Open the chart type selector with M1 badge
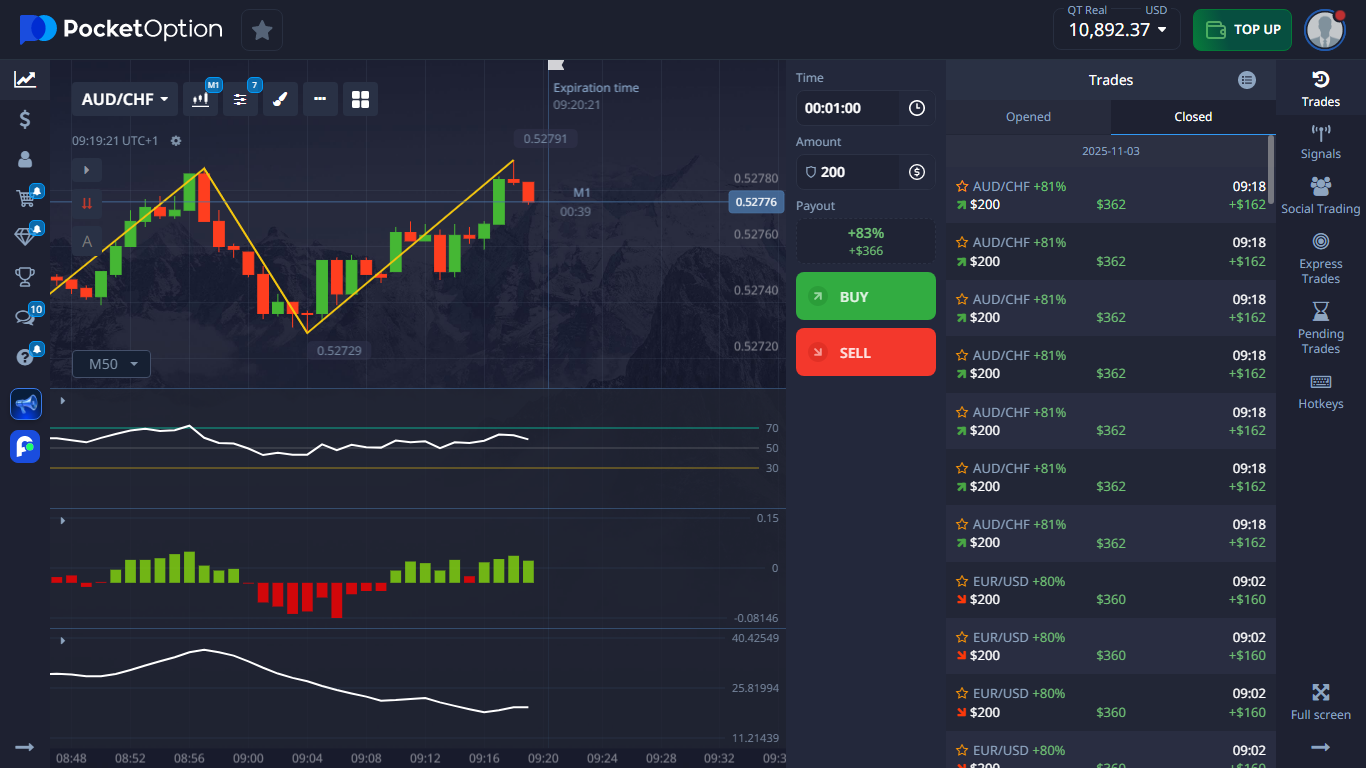The width and height of the screenshot is (1366, 768). (x=200, y=99)
